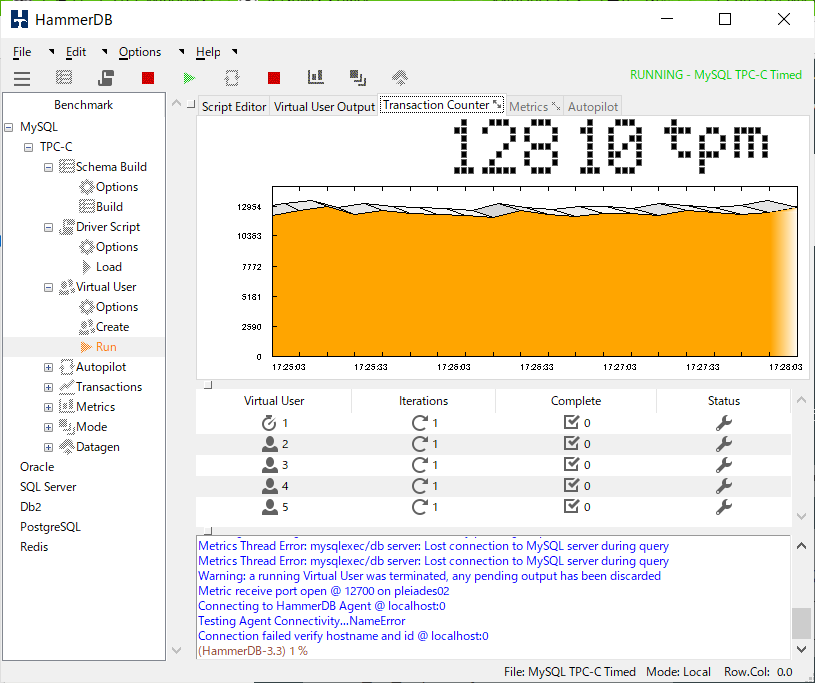Click the metrics chart toolbar icon
The image size is (815, 683).
click(316, 77)
